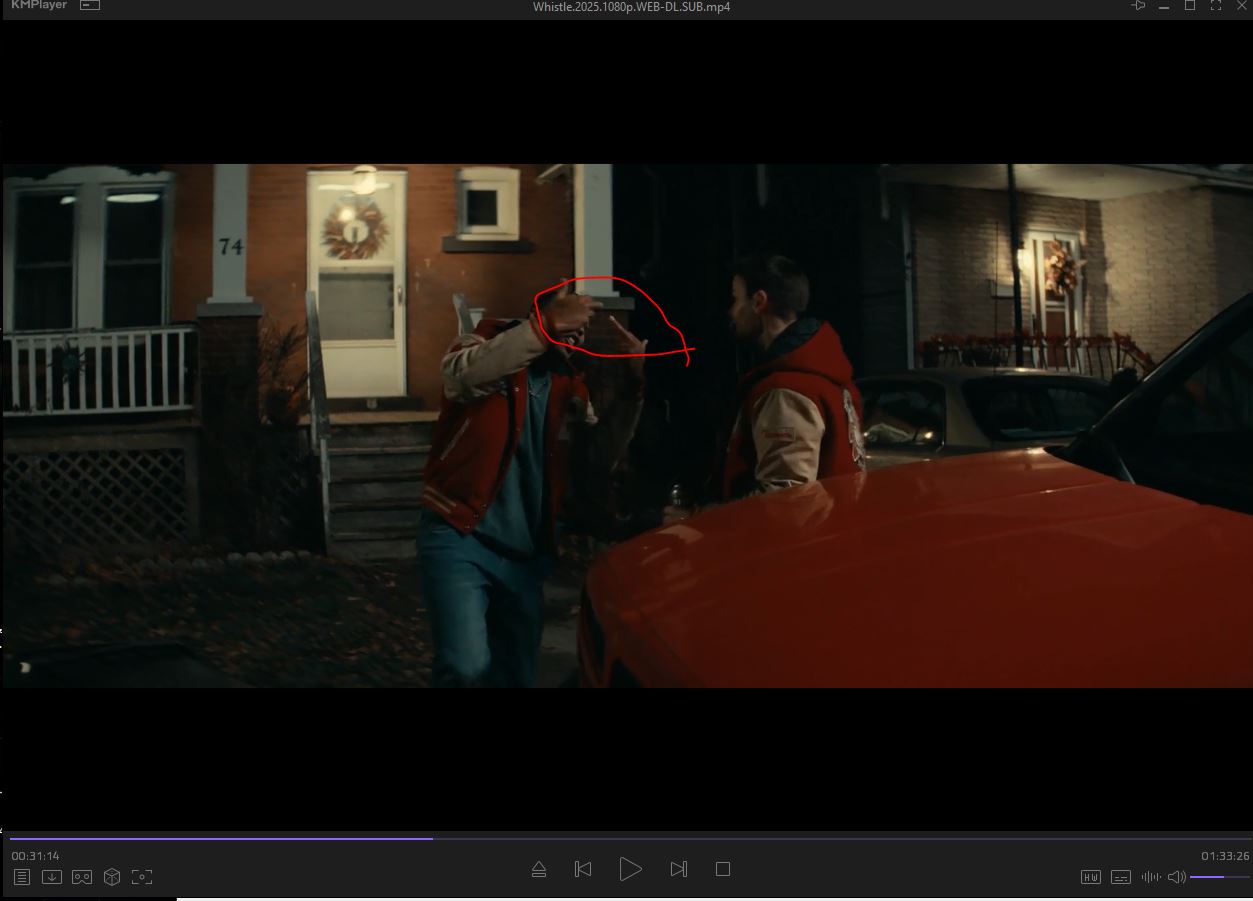The image size is (1253, 901).
Task: Open the playlist panel icon
Action: [22, 877]
